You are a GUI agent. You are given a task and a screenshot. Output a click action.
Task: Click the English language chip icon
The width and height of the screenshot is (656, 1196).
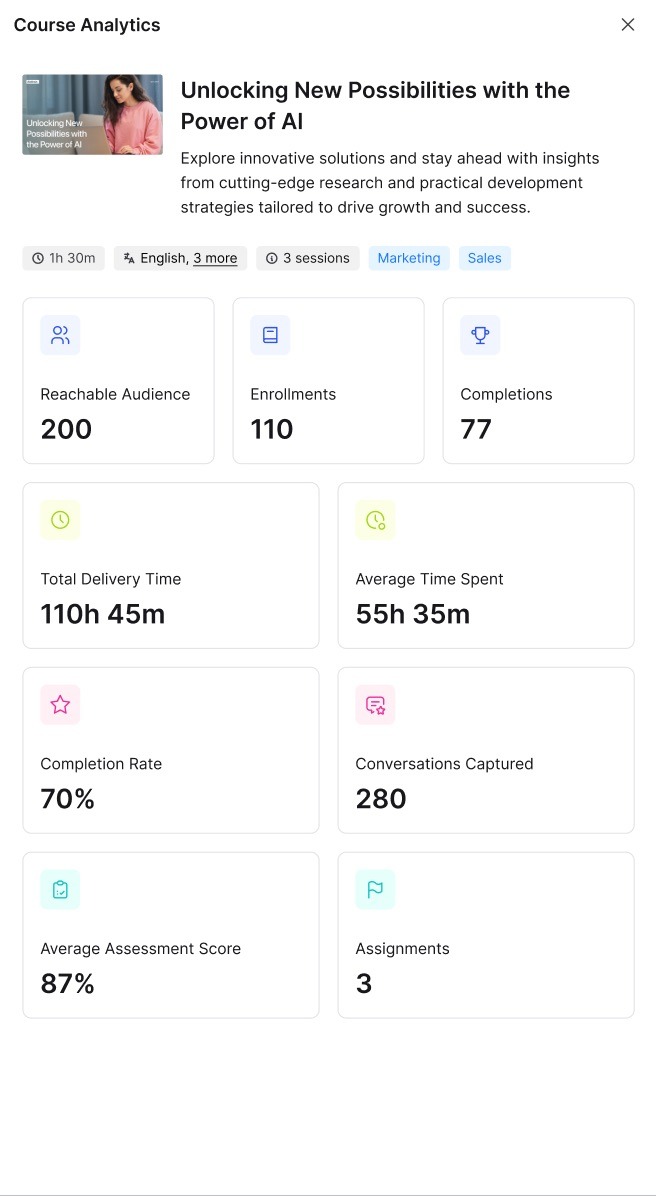(x=129, y=258)
